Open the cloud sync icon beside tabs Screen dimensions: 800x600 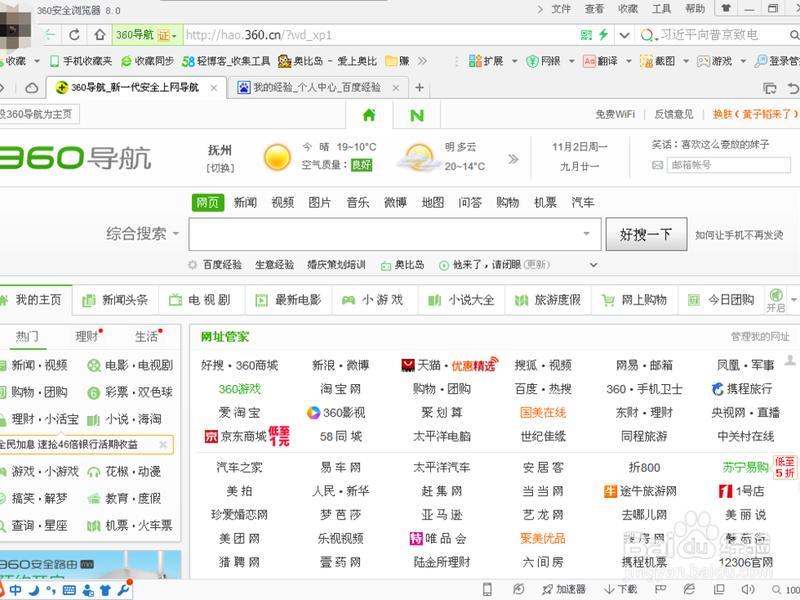[31, 88]
